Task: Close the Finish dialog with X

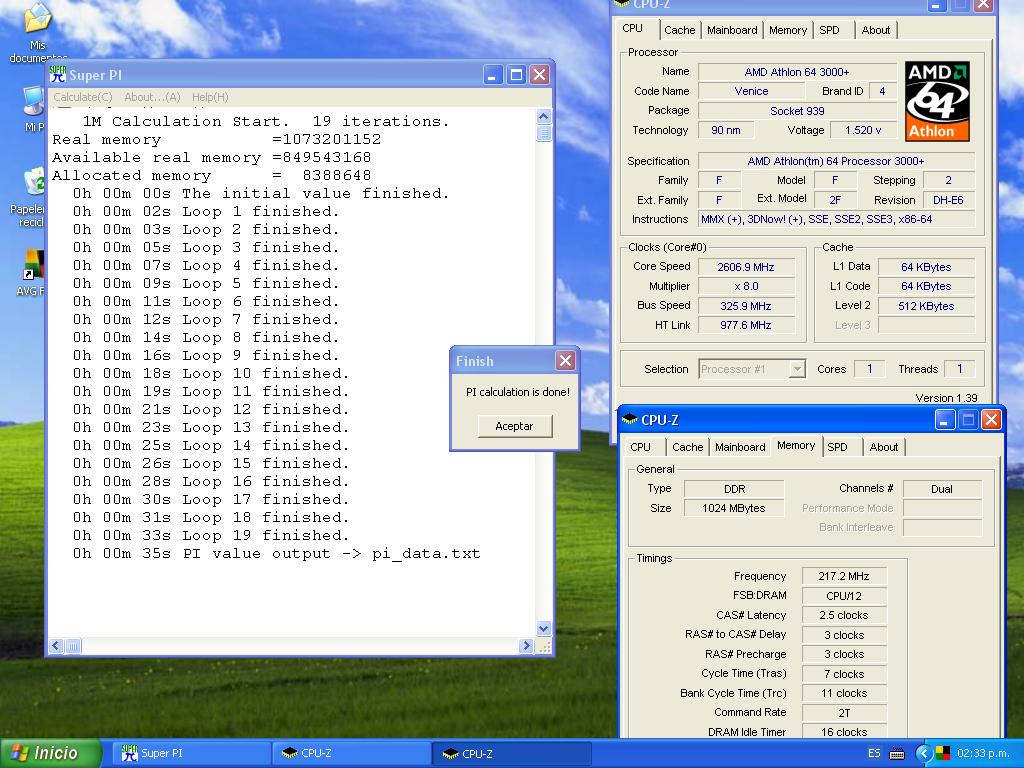Action: point(565,361)
